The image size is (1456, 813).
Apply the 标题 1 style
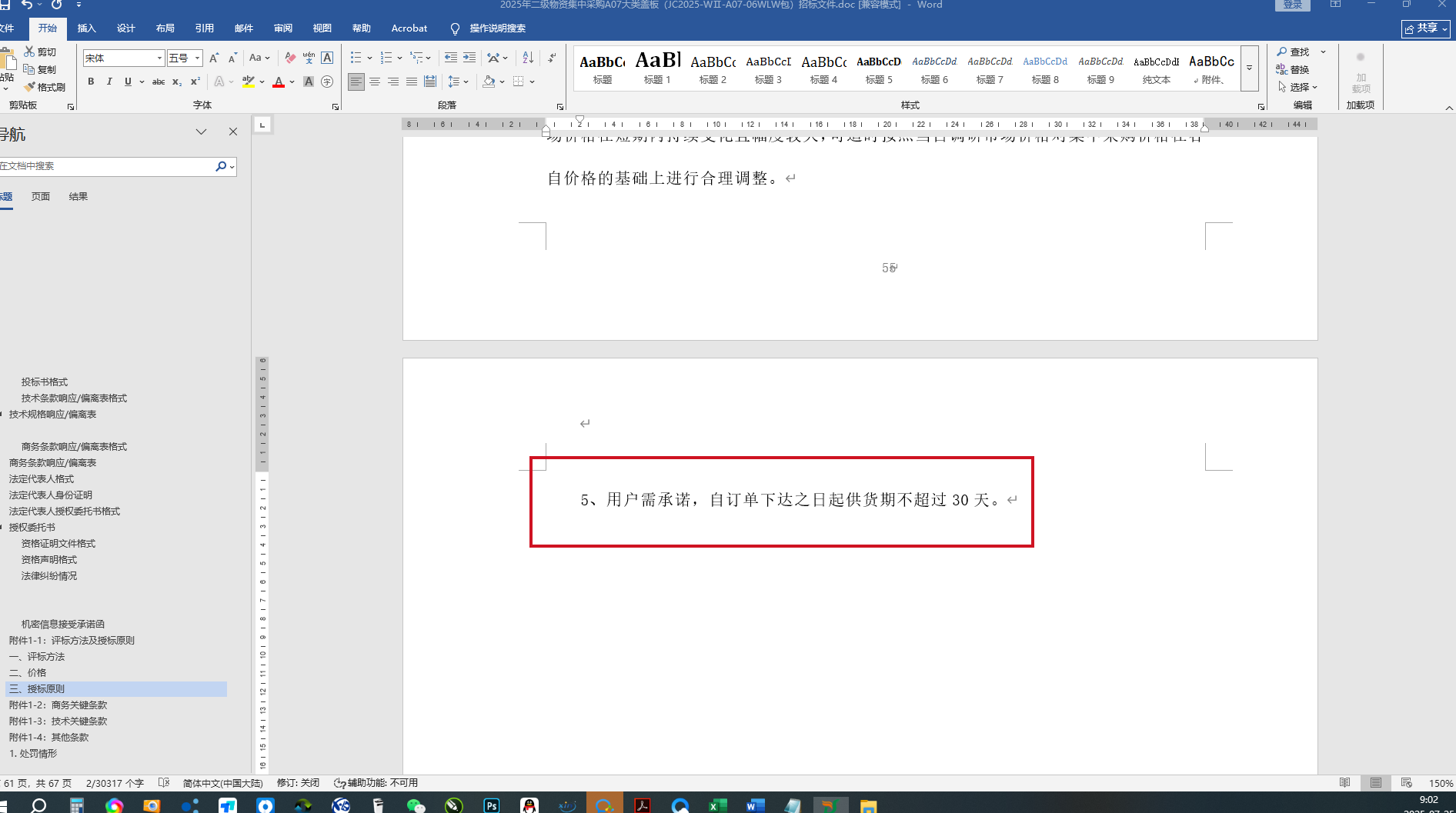(657, 68)
